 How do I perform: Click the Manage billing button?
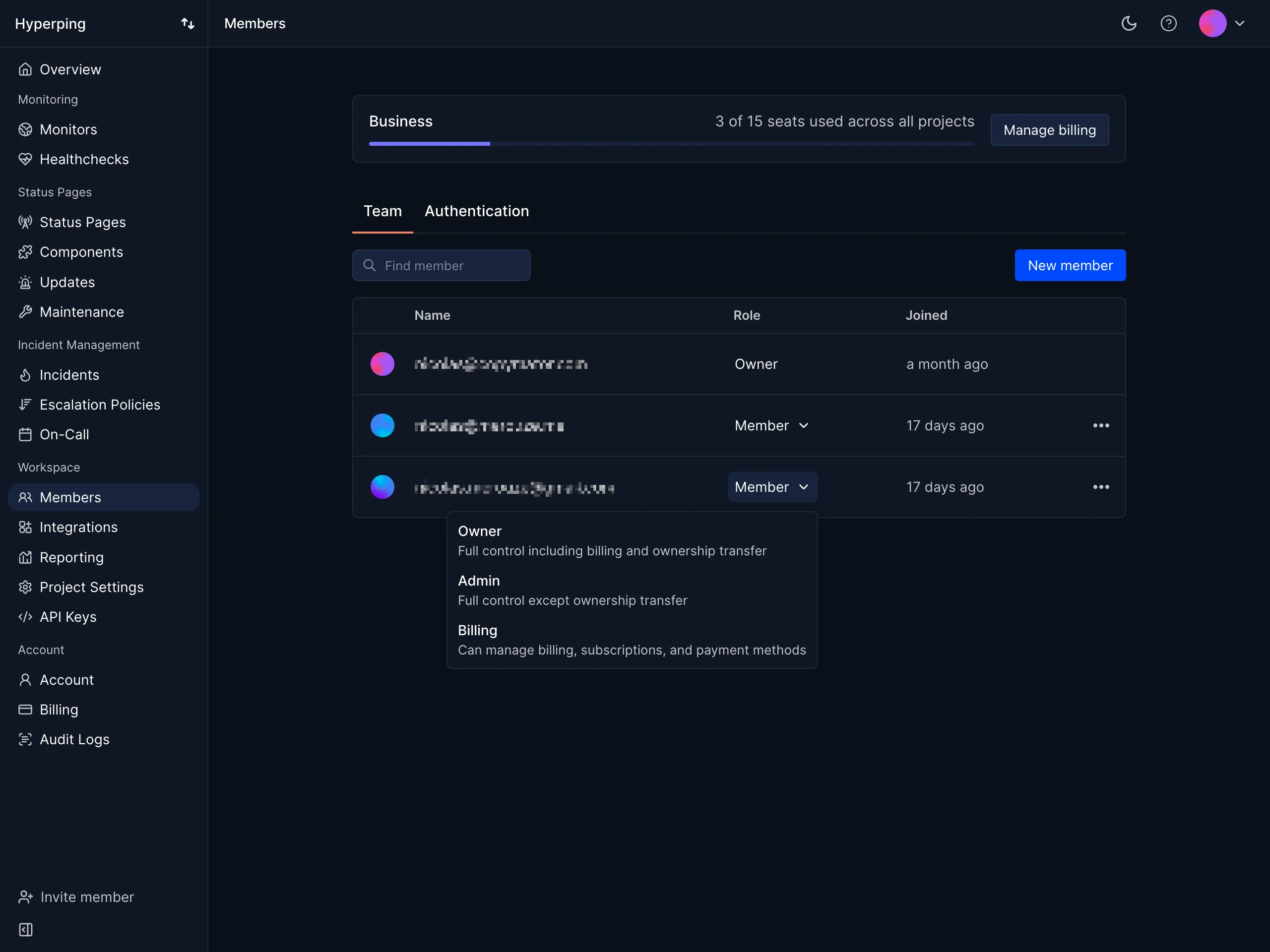click(x=1050, y=130)
